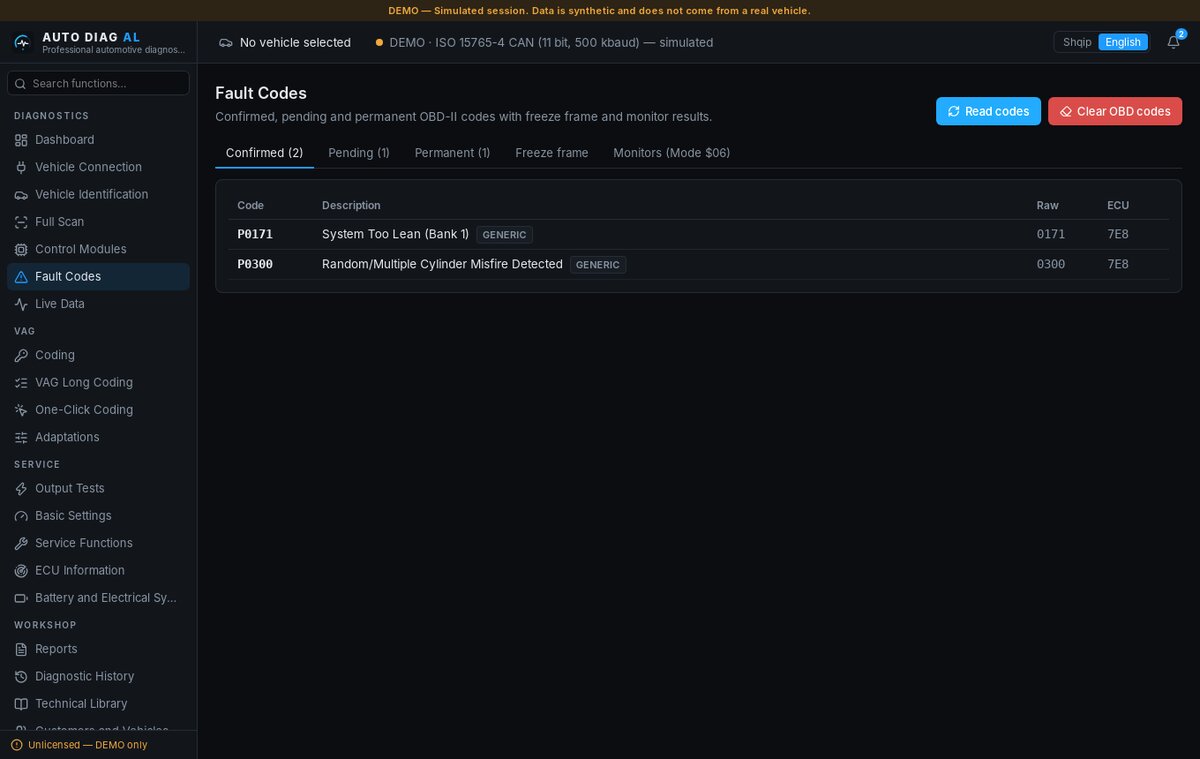Click the Unlicensed — DEMO only status
The image size is (1200, 759).
[x=79, y=745]
